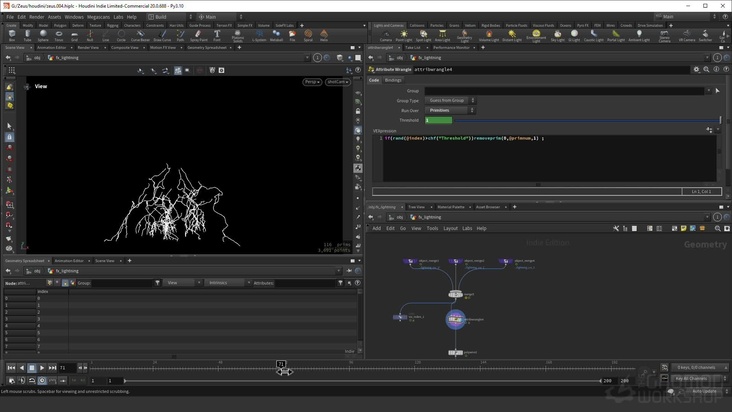Open the Attribute Wrangle gear menu
732x412 pixels.
coord(697,70)
